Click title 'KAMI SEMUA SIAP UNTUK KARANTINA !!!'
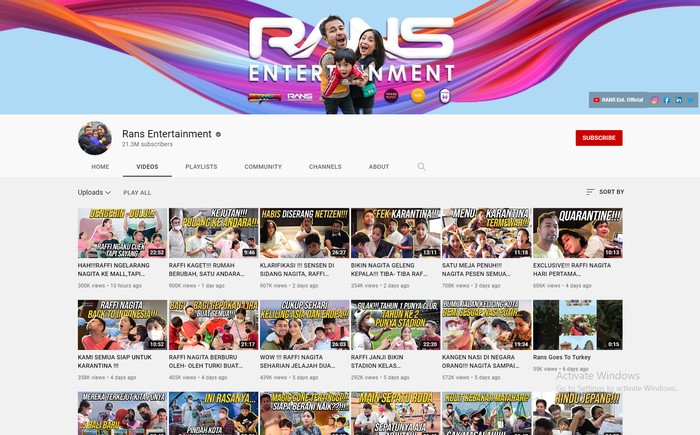 (x=115, y=361)
